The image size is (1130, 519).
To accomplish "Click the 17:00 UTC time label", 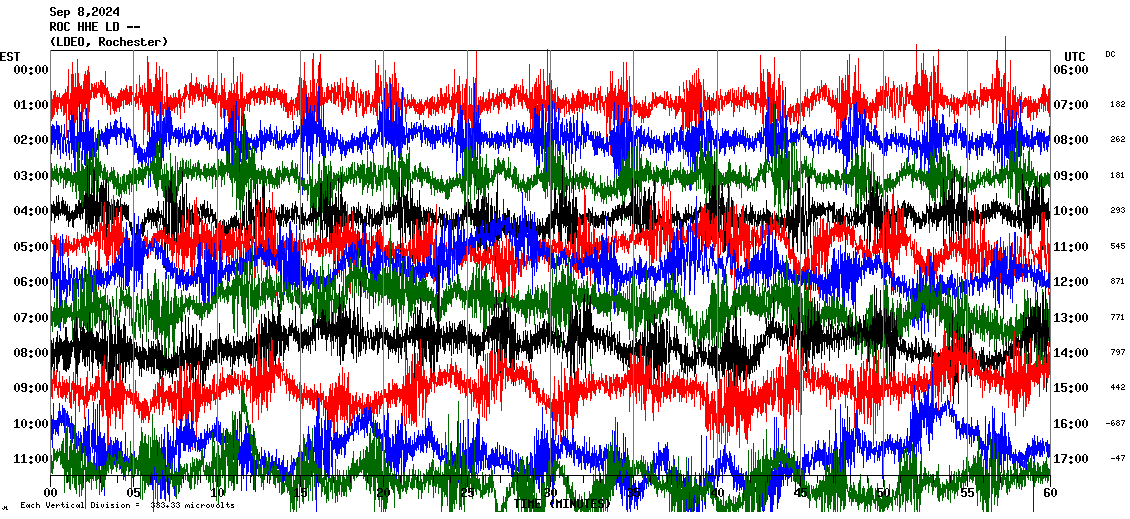I will click(x=1072, y=459).
